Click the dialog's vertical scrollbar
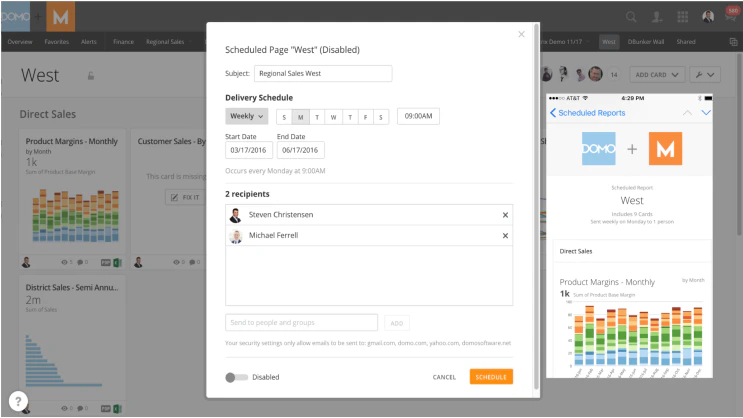This screenshot has height=418, width=743. click(536, 206)
